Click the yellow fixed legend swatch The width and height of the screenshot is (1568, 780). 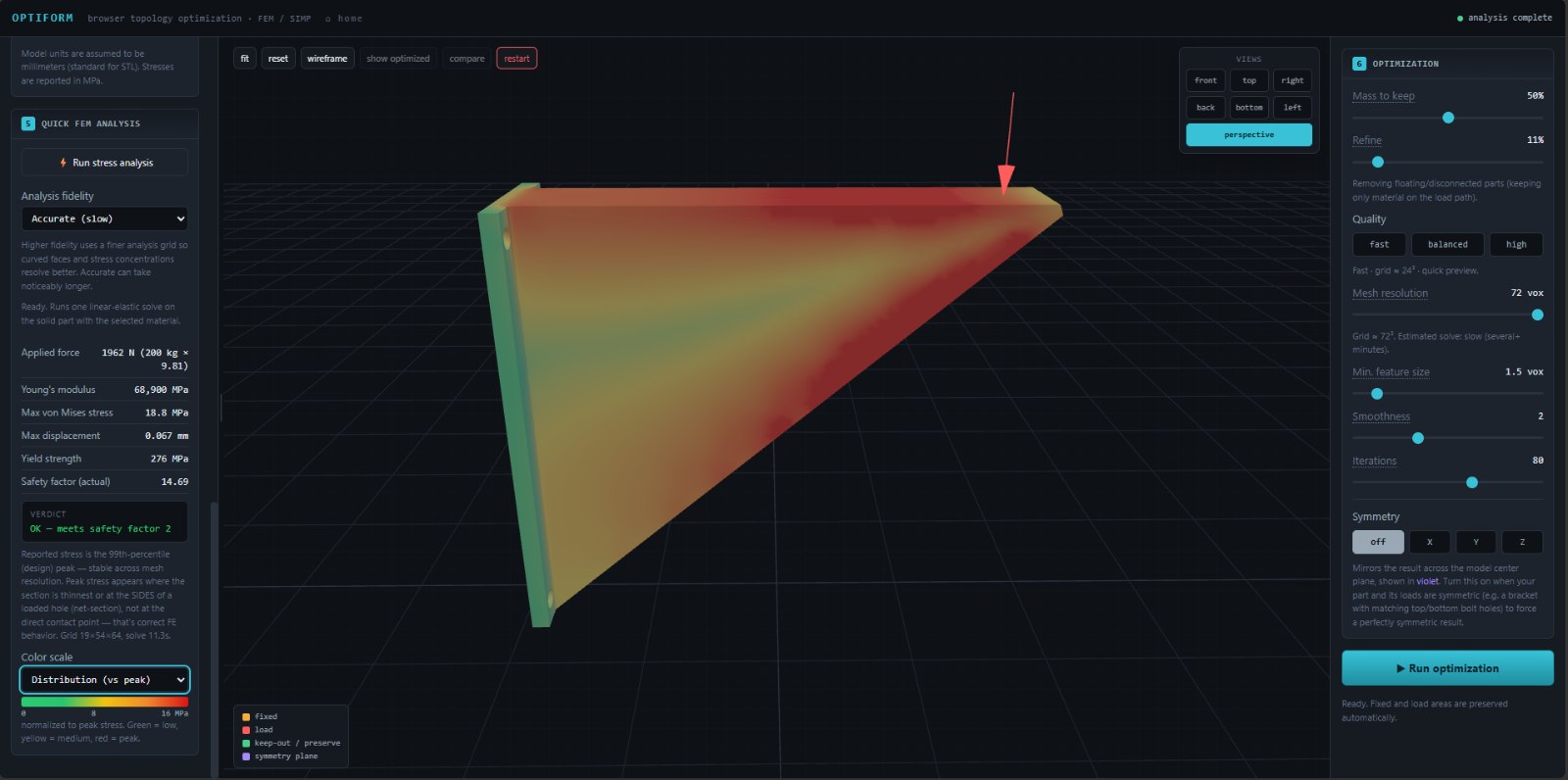click(x=246, y=716)
